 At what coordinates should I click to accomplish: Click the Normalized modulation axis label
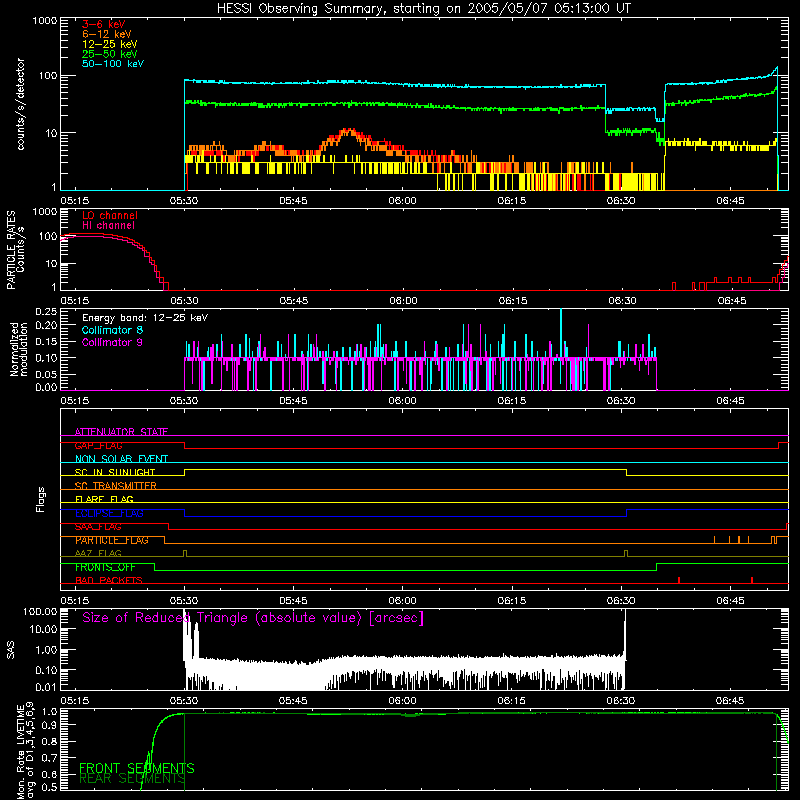point(19,349)
